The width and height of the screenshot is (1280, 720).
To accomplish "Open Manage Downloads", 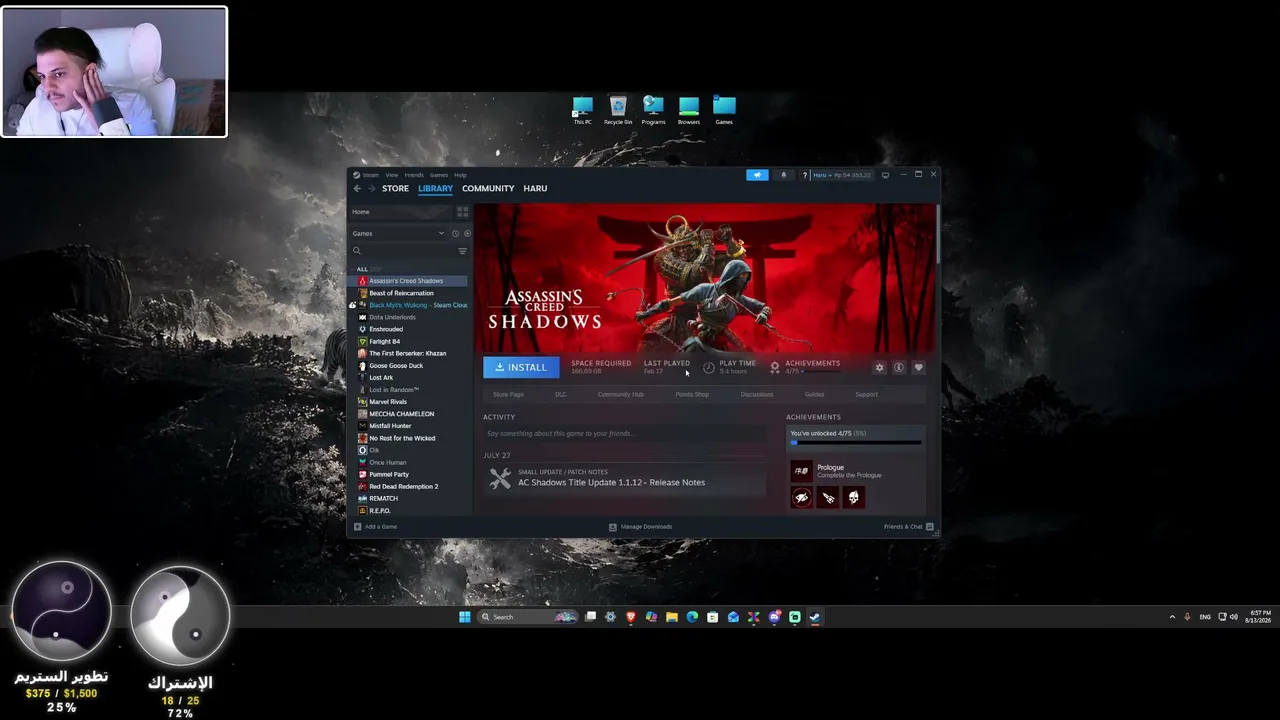I will click(641, 526).
